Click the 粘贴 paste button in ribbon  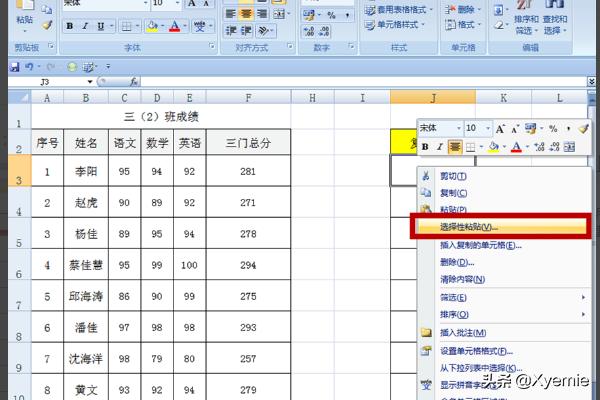tap(24, 15)
